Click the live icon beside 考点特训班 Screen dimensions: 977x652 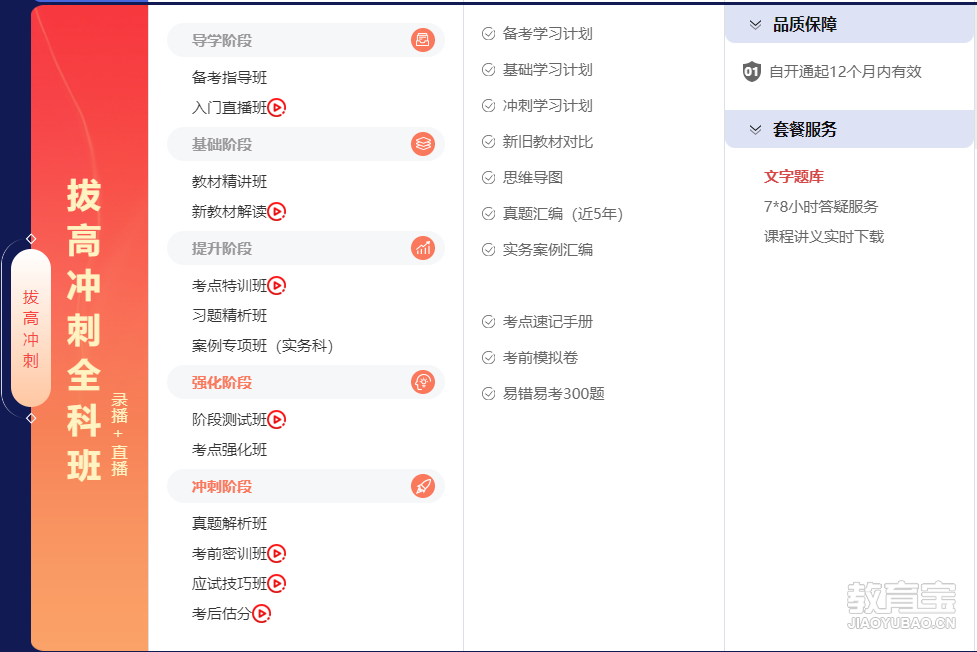coord(277,286)
